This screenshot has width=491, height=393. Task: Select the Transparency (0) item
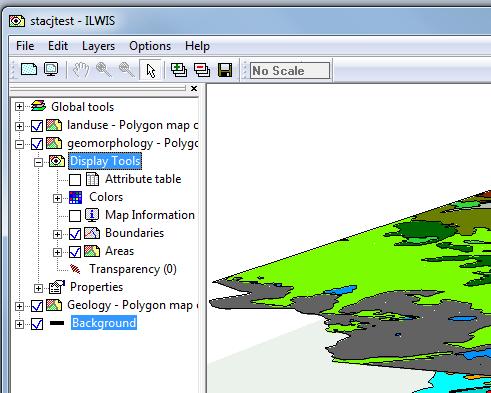click(x=133, y=269)
